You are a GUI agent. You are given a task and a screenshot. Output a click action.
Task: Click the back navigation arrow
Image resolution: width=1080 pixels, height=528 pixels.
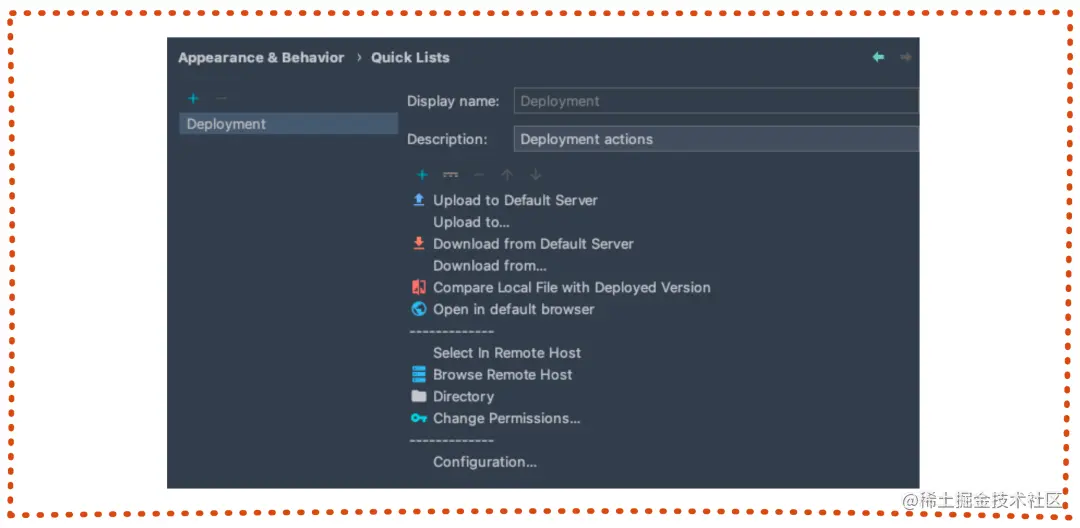coord(878,57)
